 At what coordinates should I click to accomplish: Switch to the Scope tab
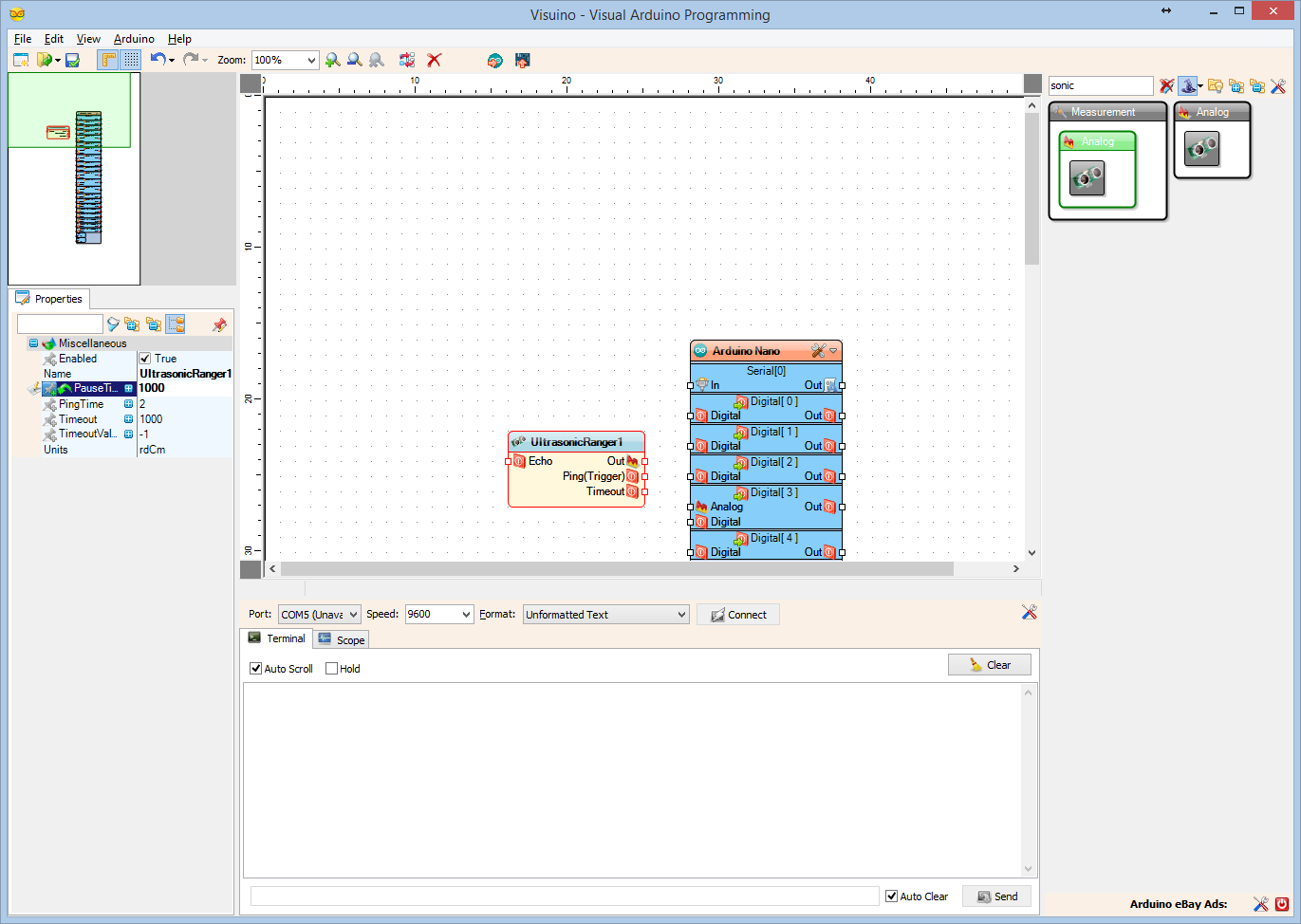point(341,638)
